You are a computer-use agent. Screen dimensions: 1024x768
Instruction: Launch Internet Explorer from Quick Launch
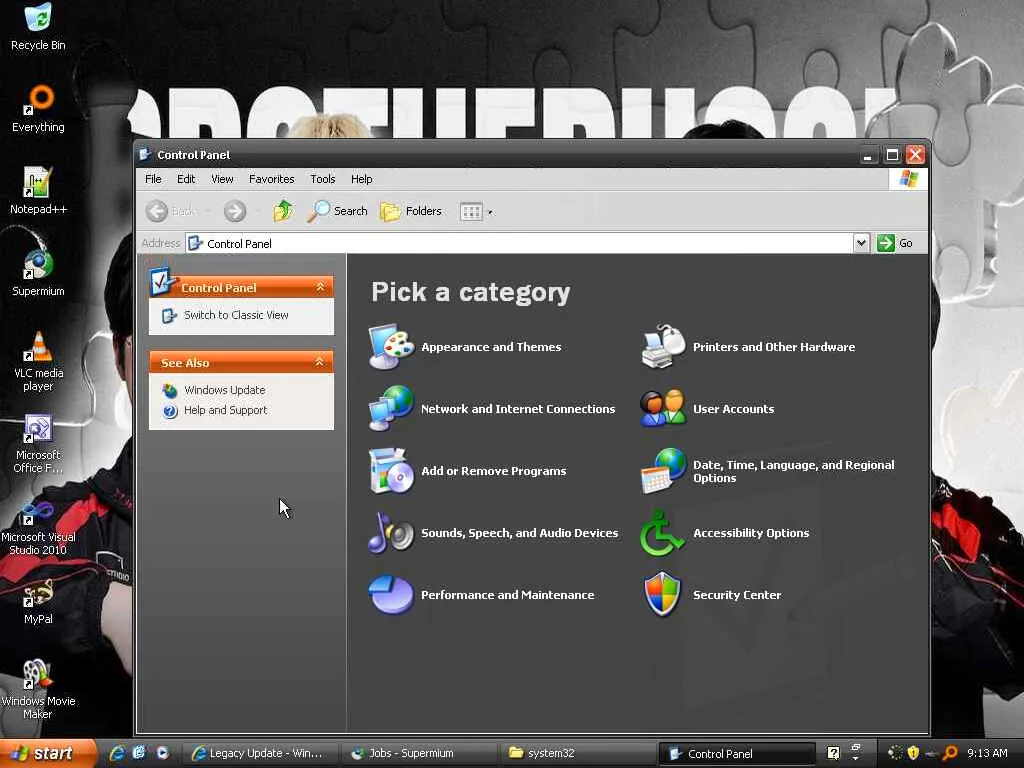click(x=117, y=753)
